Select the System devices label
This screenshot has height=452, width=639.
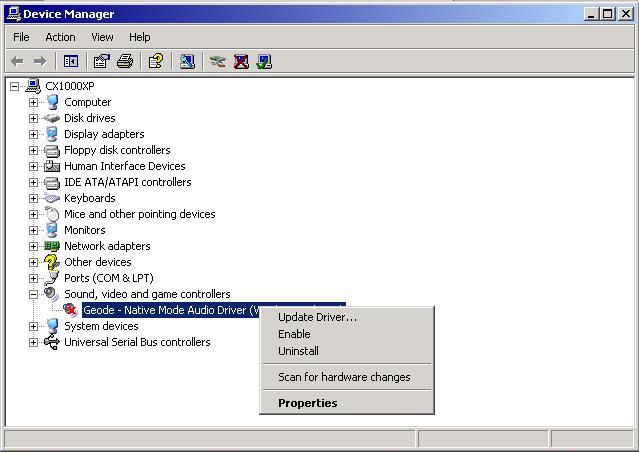[101, 326]
